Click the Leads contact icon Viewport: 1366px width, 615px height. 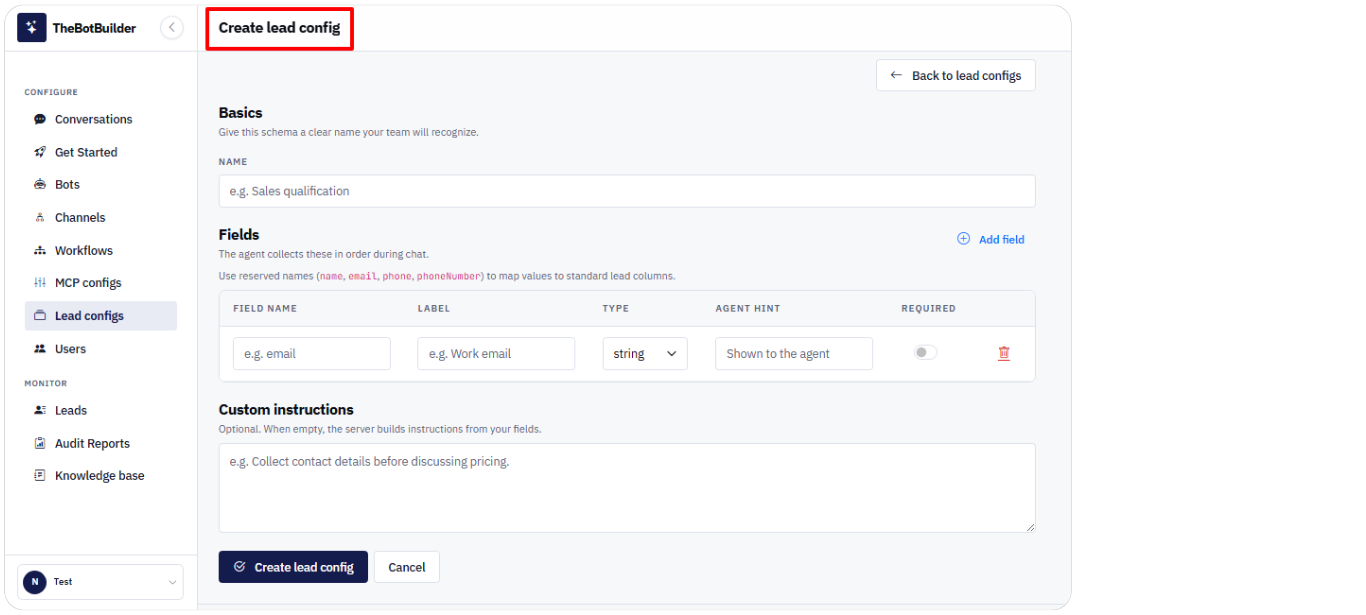40,410
